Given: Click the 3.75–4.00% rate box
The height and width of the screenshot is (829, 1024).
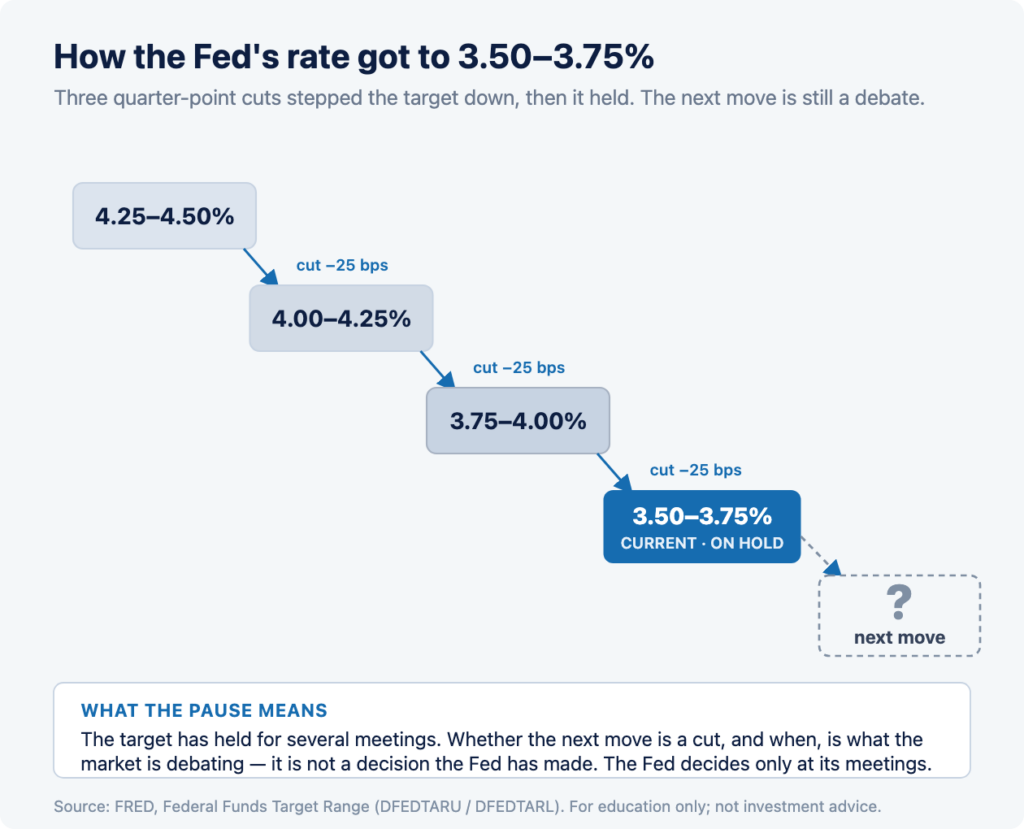Looking at the screenshot, I should 518,420.
